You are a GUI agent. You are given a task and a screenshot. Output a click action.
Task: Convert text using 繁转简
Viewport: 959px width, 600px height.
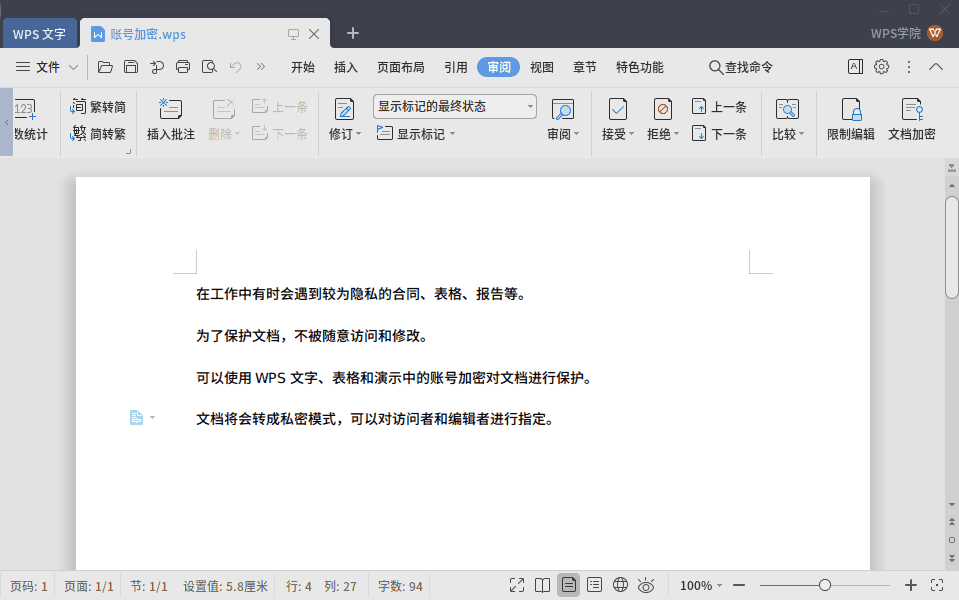coord(99,107)
